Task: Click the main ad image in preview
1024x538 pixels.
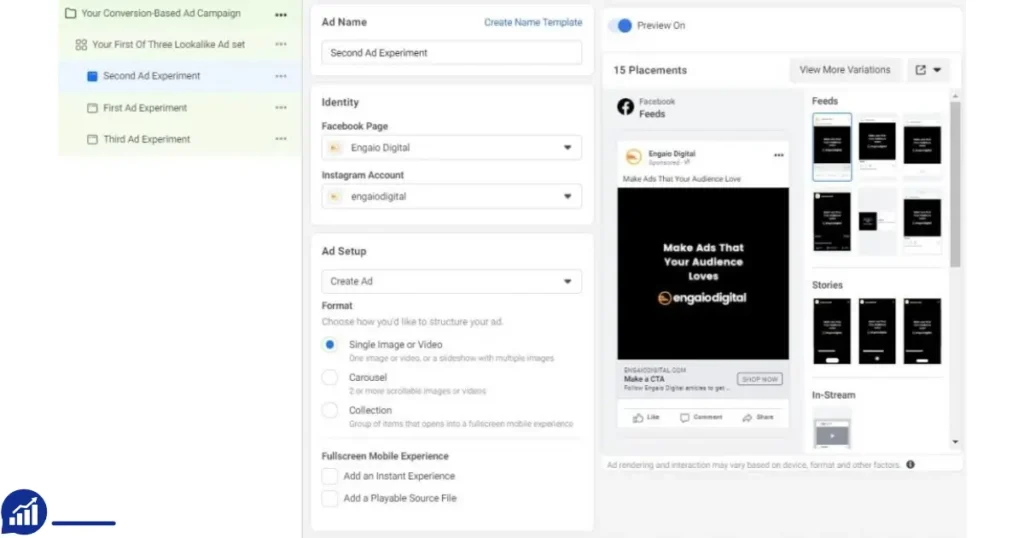Action: pos(703,274)
